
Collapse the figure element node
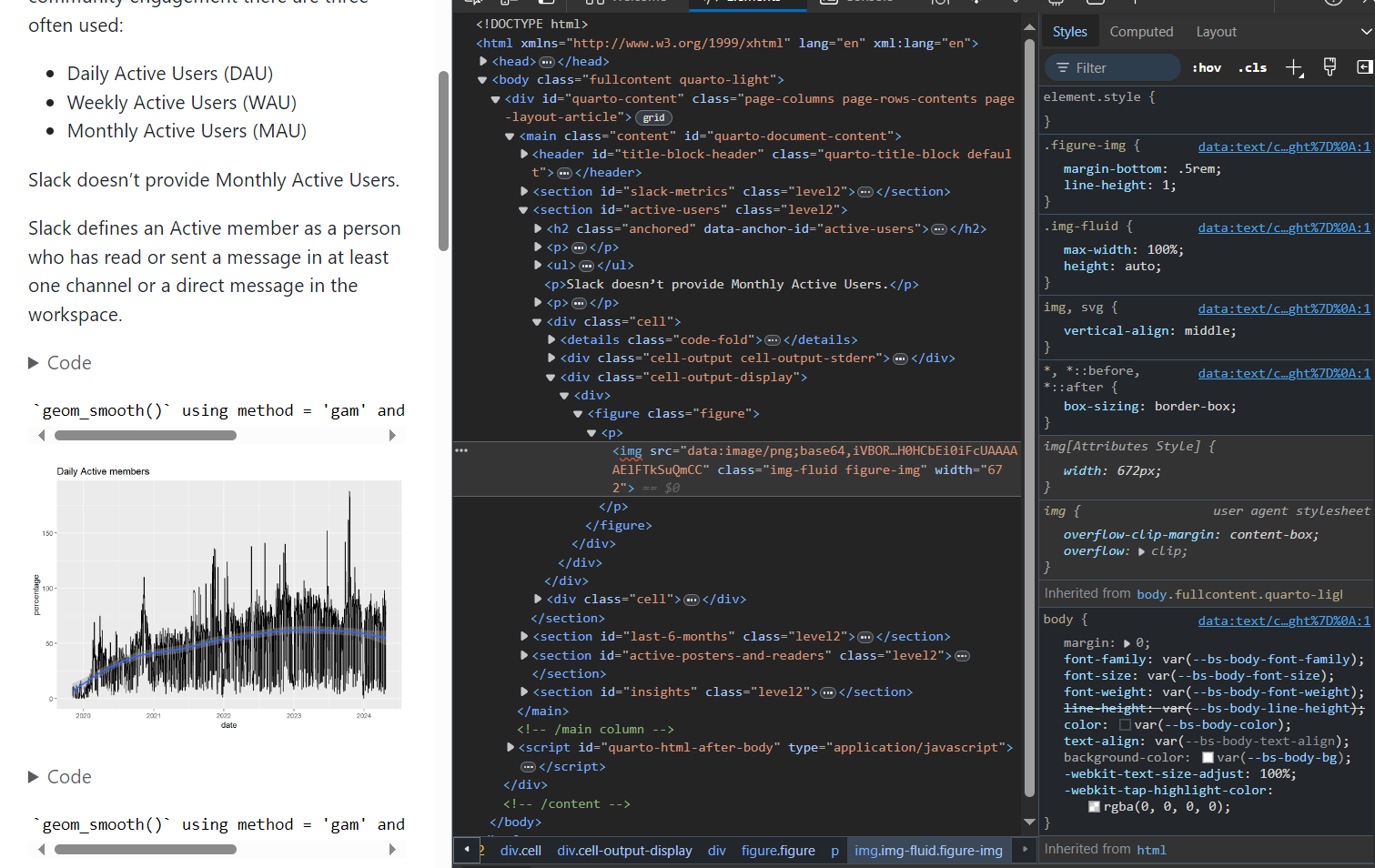pos(578,414)
